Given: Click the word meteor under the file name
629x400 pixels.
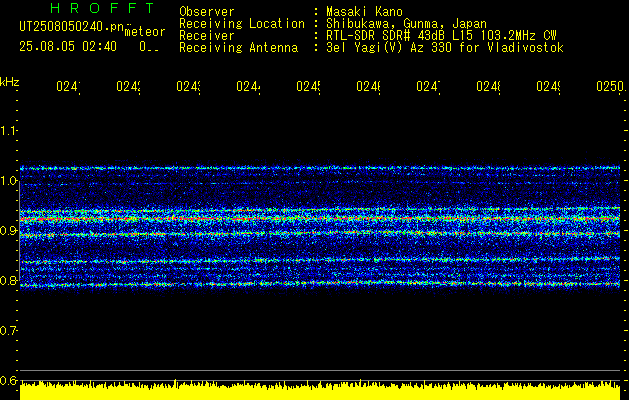Looking at the screenshot, I should click(x=145, y=32).
